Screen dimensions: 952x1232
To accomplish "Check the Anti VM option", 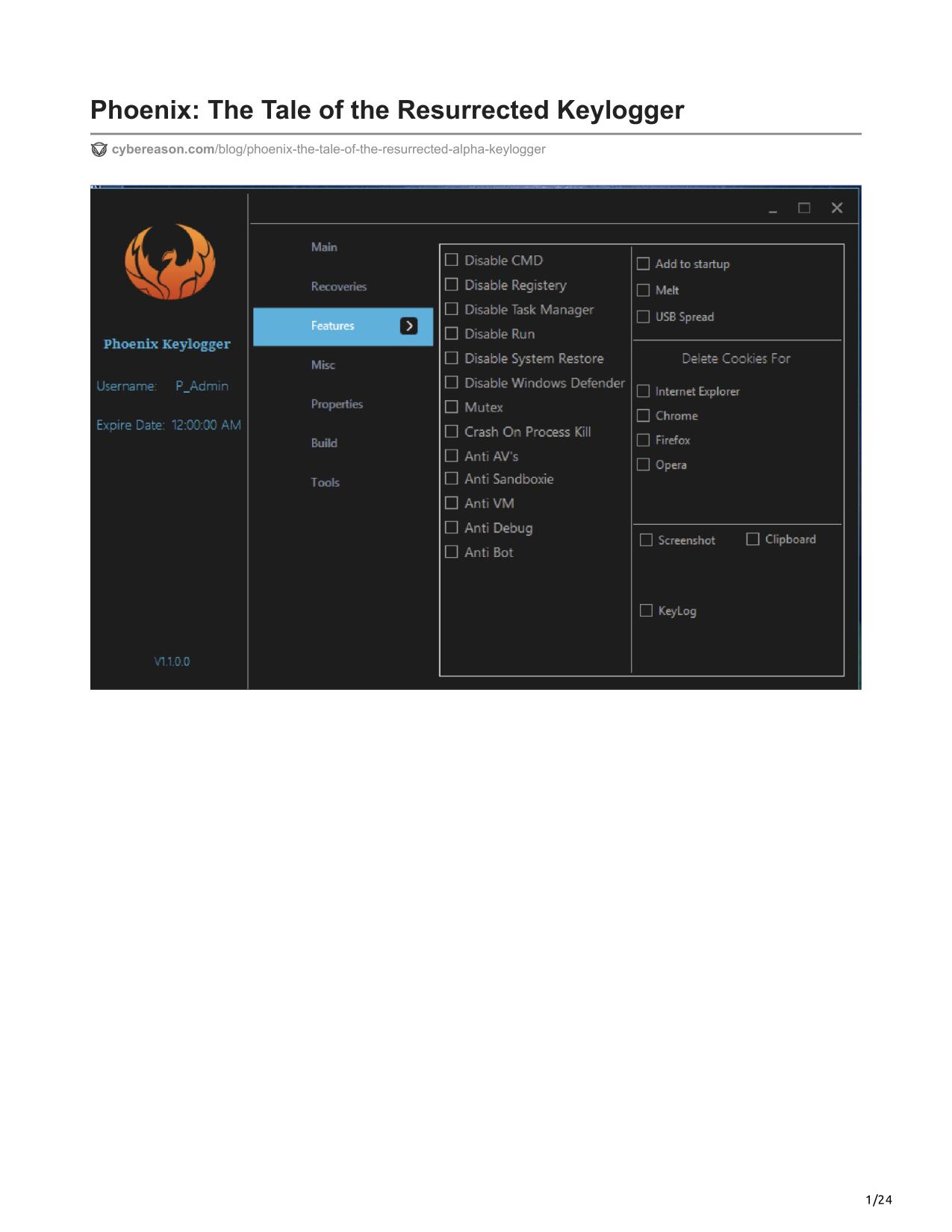I will [452, 503].
